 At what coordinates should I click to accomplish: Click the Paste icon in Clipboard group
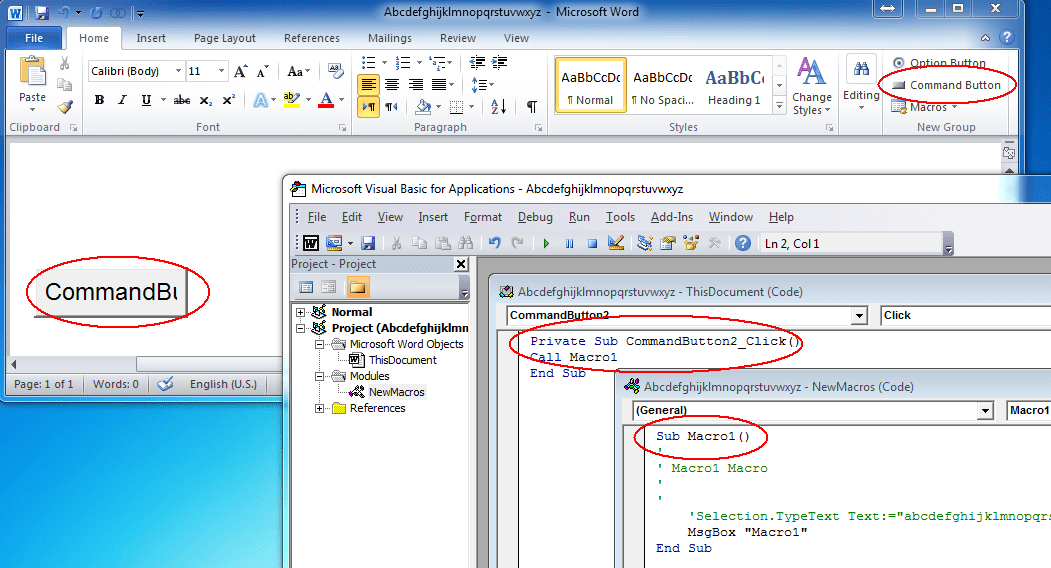coord(32,72)
